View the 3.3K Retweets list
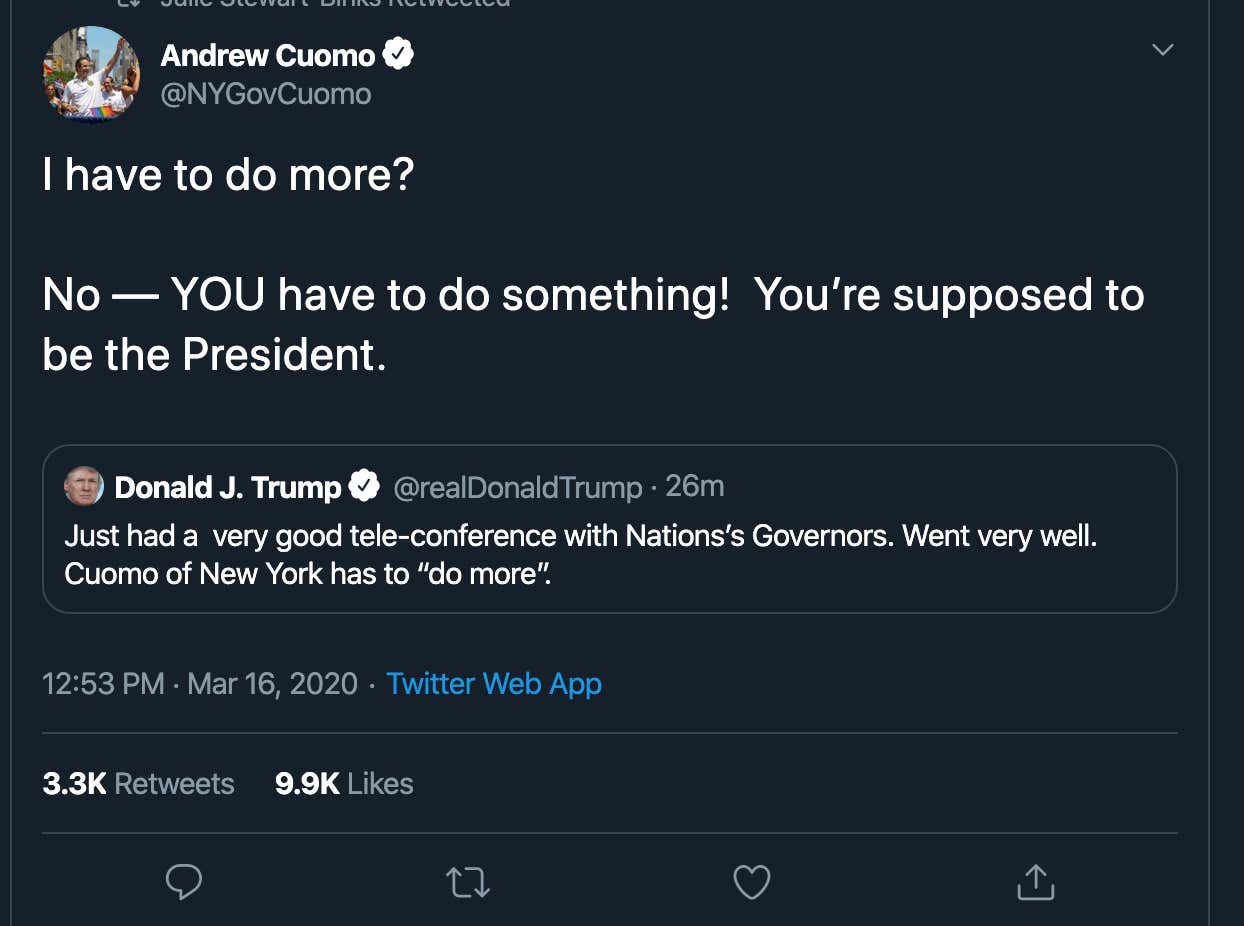Image resolution: width=1244 pixels, height=926 pixels. point(138,784)
